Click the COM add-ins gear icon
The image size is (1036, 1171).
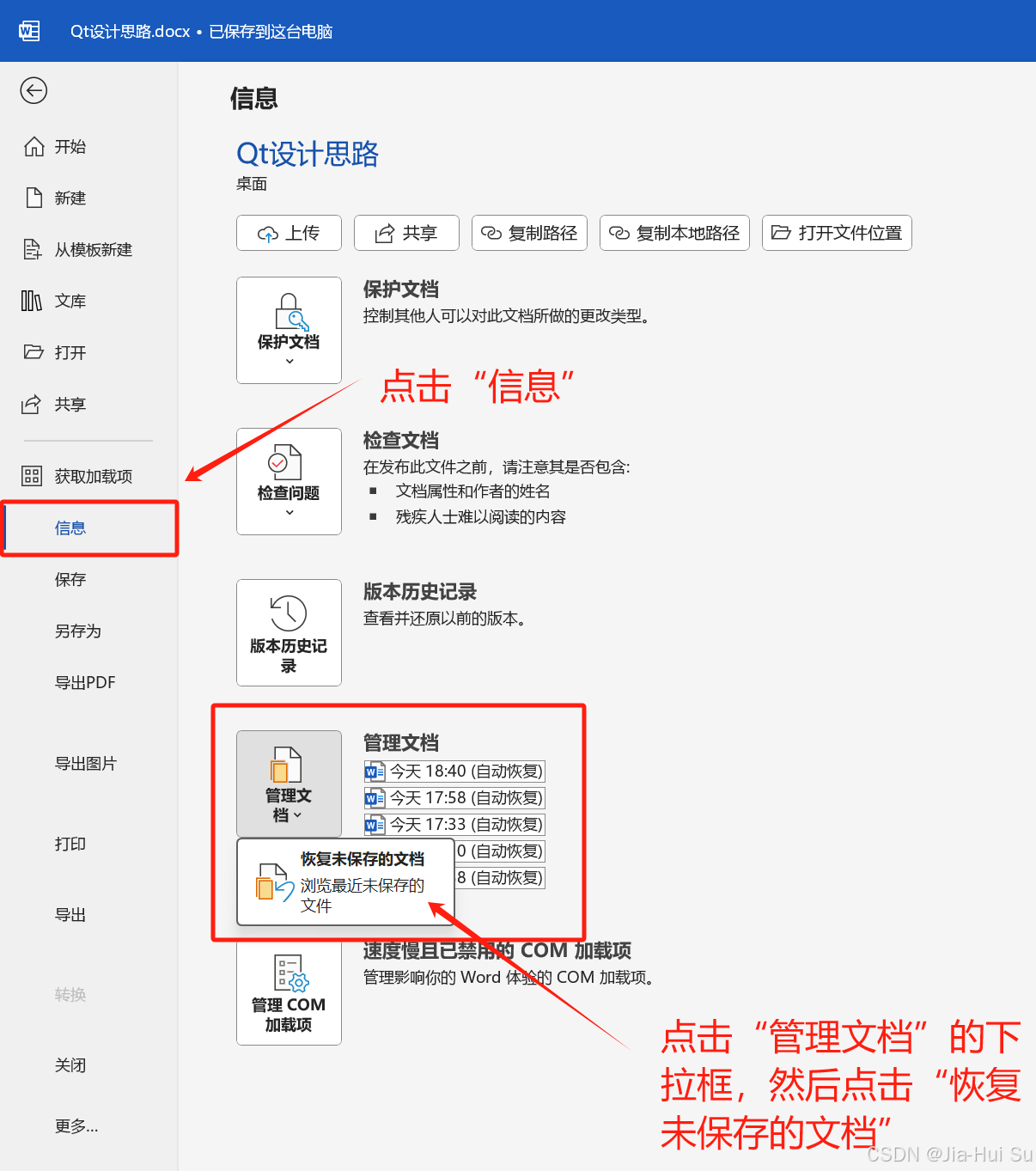290,974
